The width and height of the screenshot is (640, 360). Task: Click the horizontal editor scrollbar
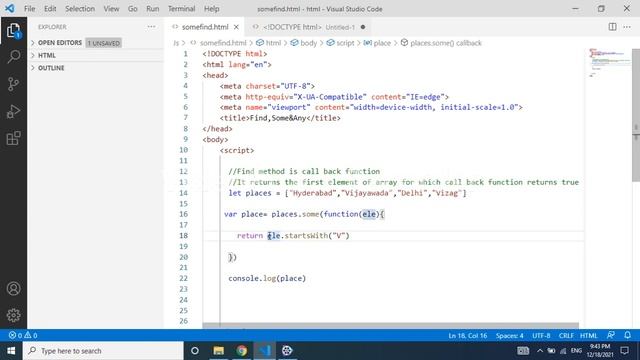390,325
